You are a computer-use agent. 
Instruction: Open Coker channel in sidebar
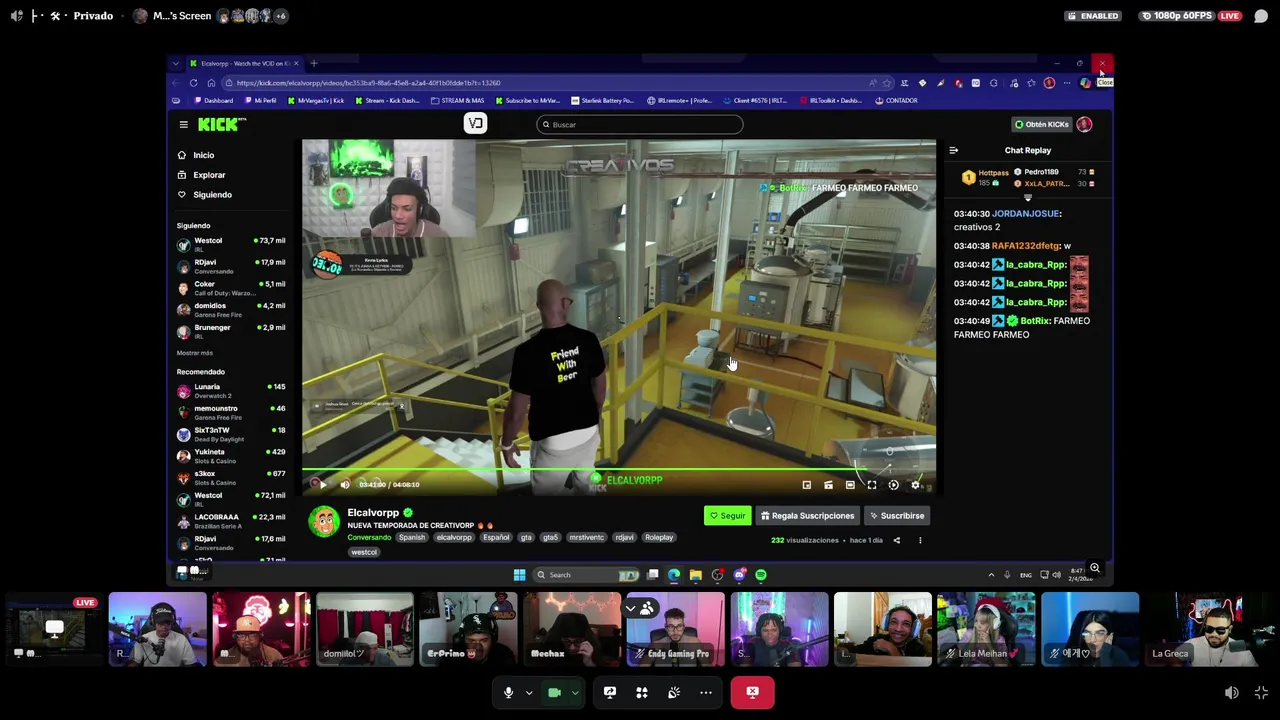pos(231,288)
